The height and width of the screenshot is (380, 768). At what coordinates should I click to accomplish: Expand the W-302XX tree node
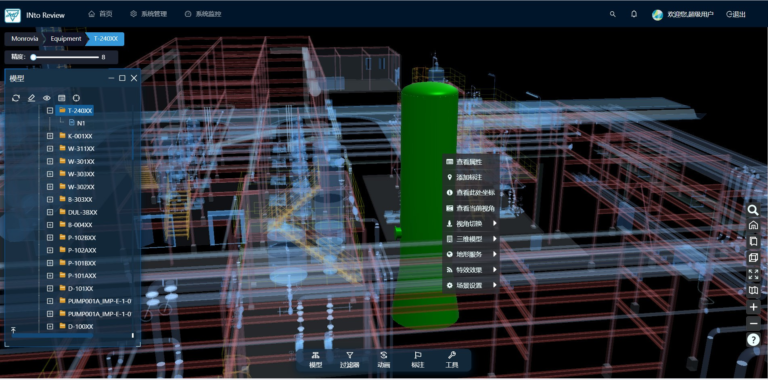[x=50, y=187]
